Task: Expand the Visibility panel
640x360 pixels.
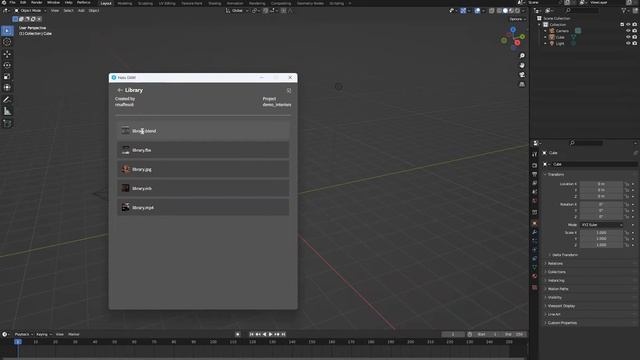Action: [554, 297]
